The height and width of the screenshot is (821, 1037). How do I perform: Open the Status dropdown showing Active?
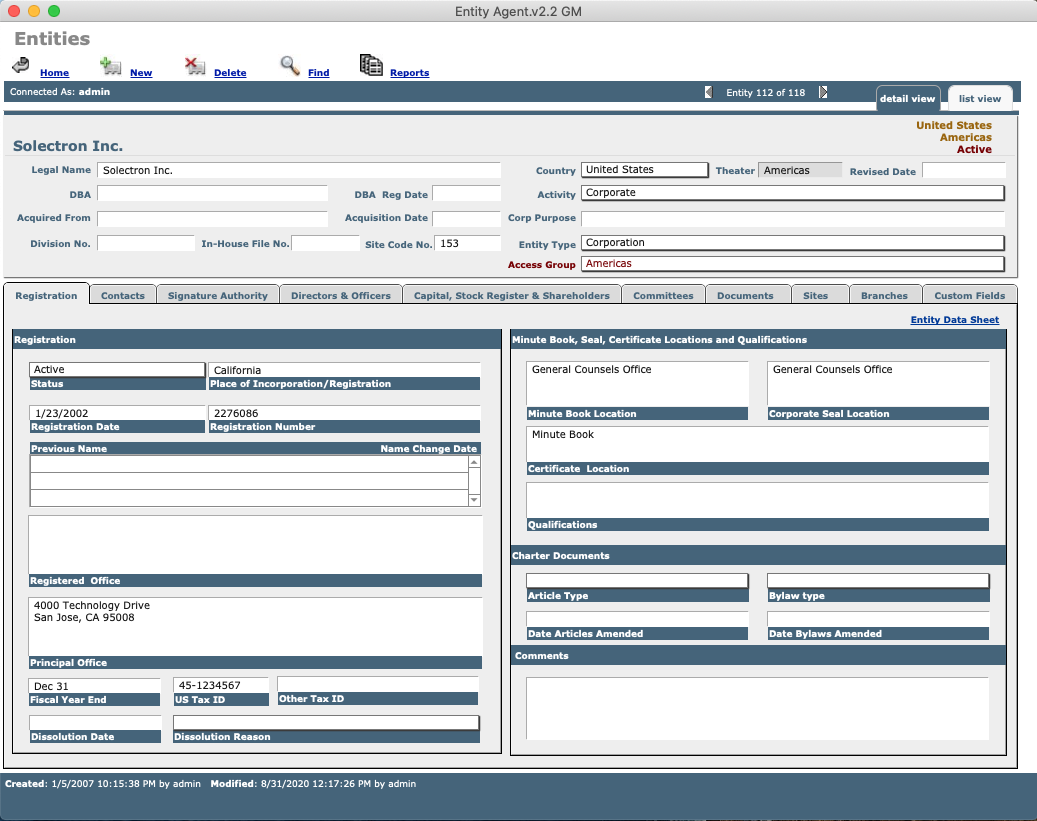tap(117, 370)
